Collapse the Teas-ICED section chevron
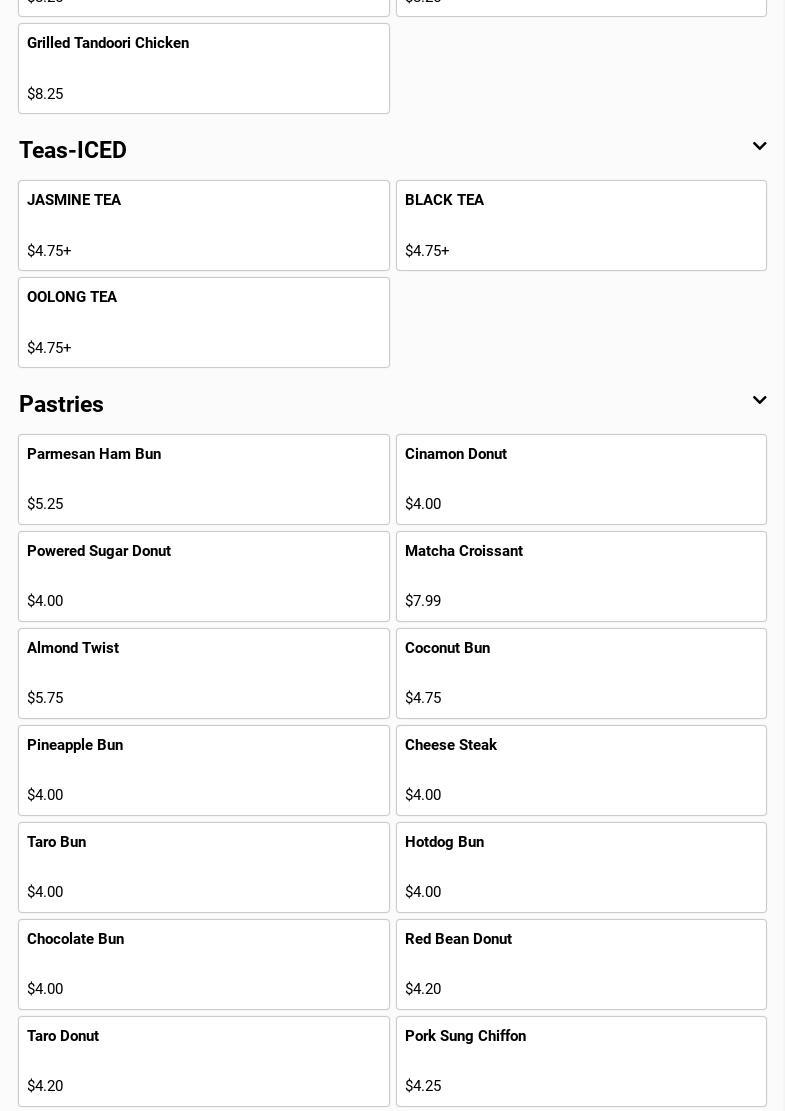The width and height of the screenshot is (785, 1111). point(759,147)
